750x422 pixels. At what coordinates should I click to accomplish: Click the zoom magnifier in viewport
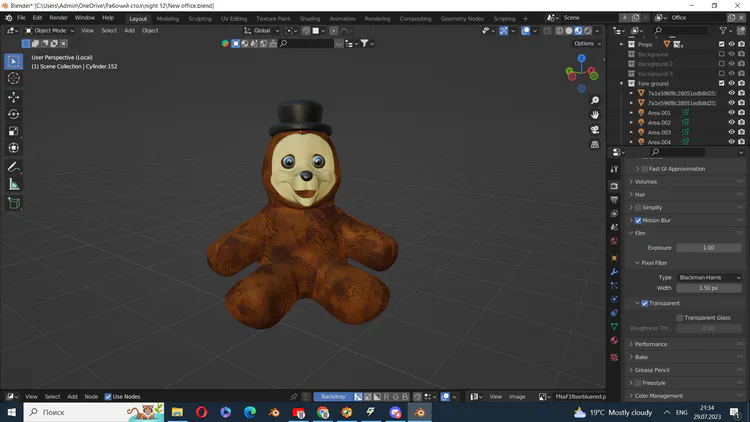click(595, 100)
